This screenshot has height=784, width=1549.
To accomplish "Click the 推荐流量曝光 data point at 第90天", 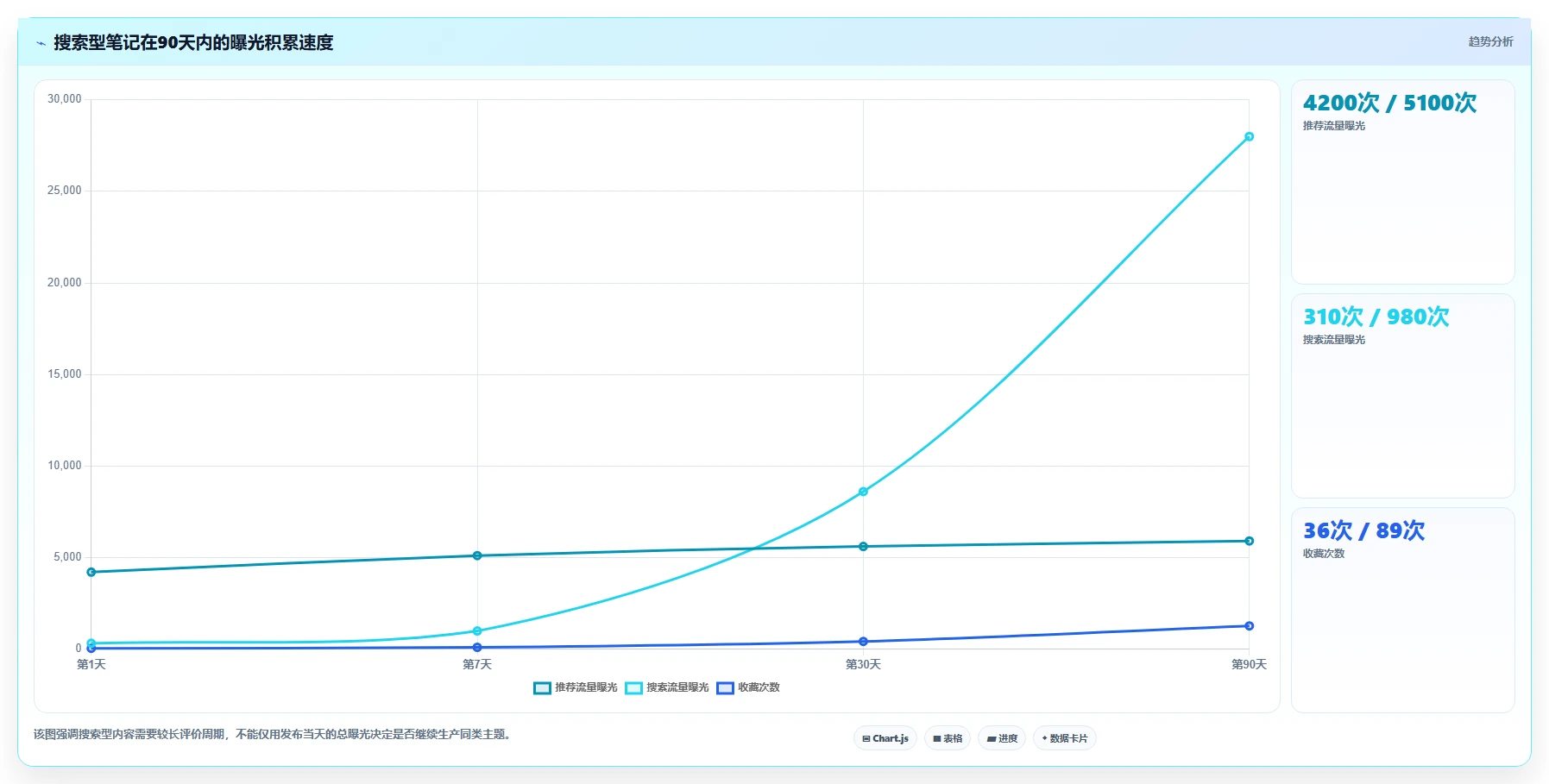I will tap(1249, 541).
